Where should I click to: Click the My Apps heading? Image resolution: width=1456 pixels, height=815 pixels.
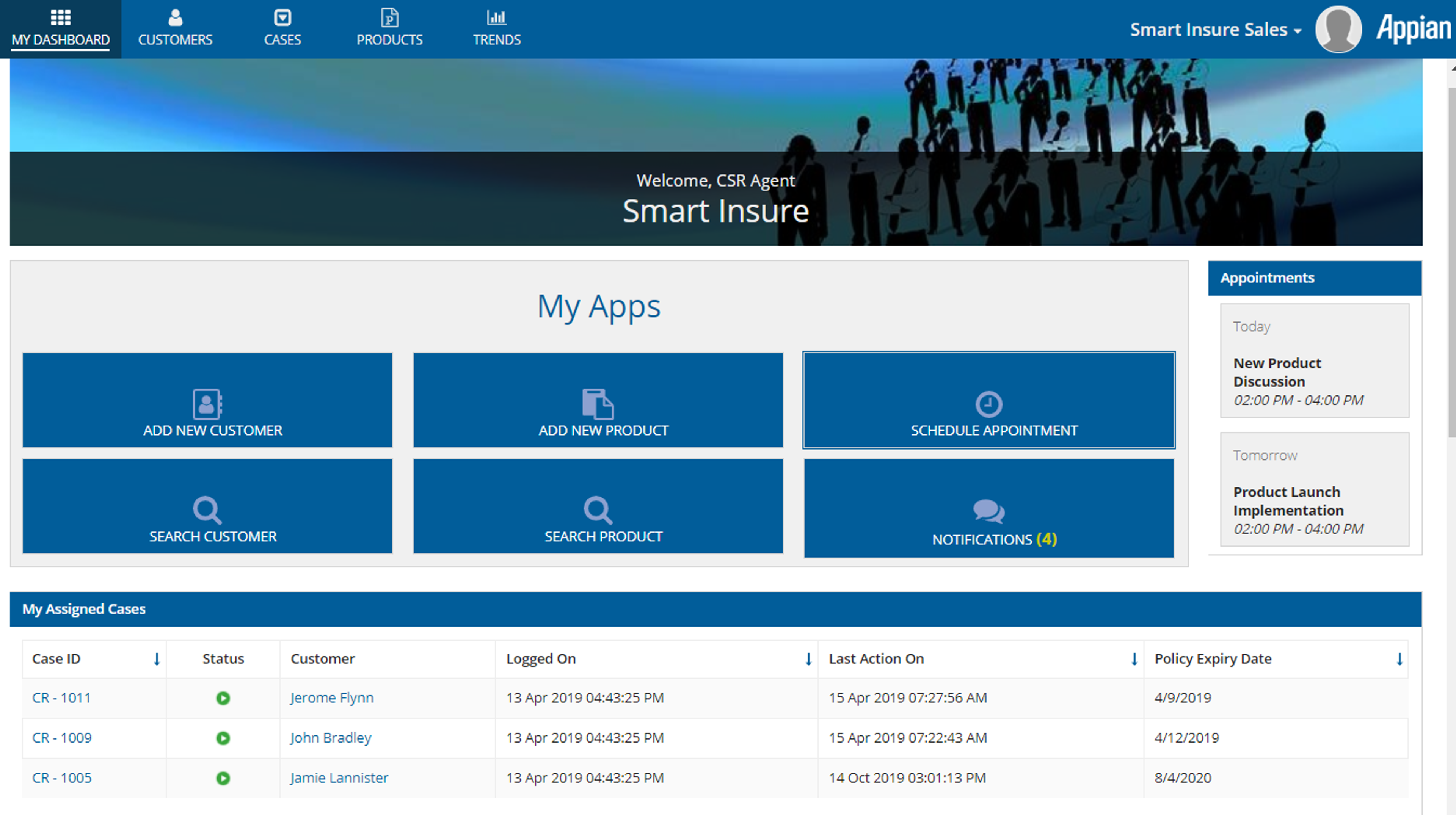pyautogui.click(x=599, y=307)
